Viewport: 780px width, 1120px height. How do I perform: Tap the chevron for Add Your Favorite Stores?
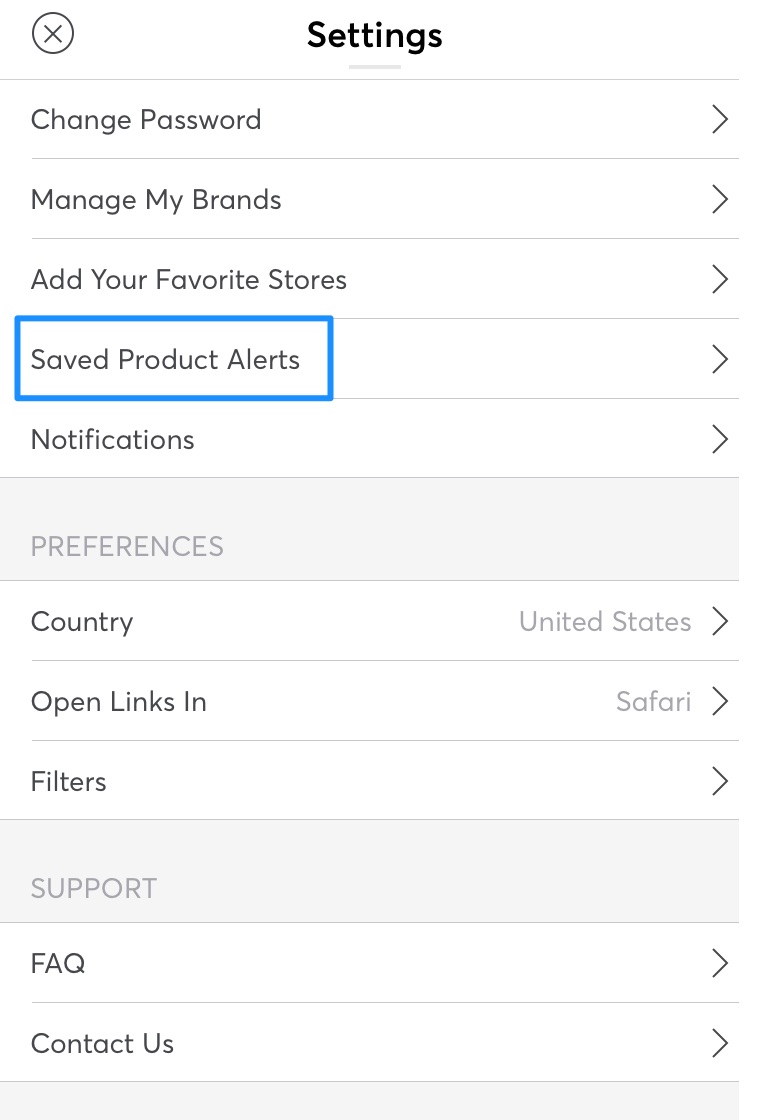click(720, 279)
